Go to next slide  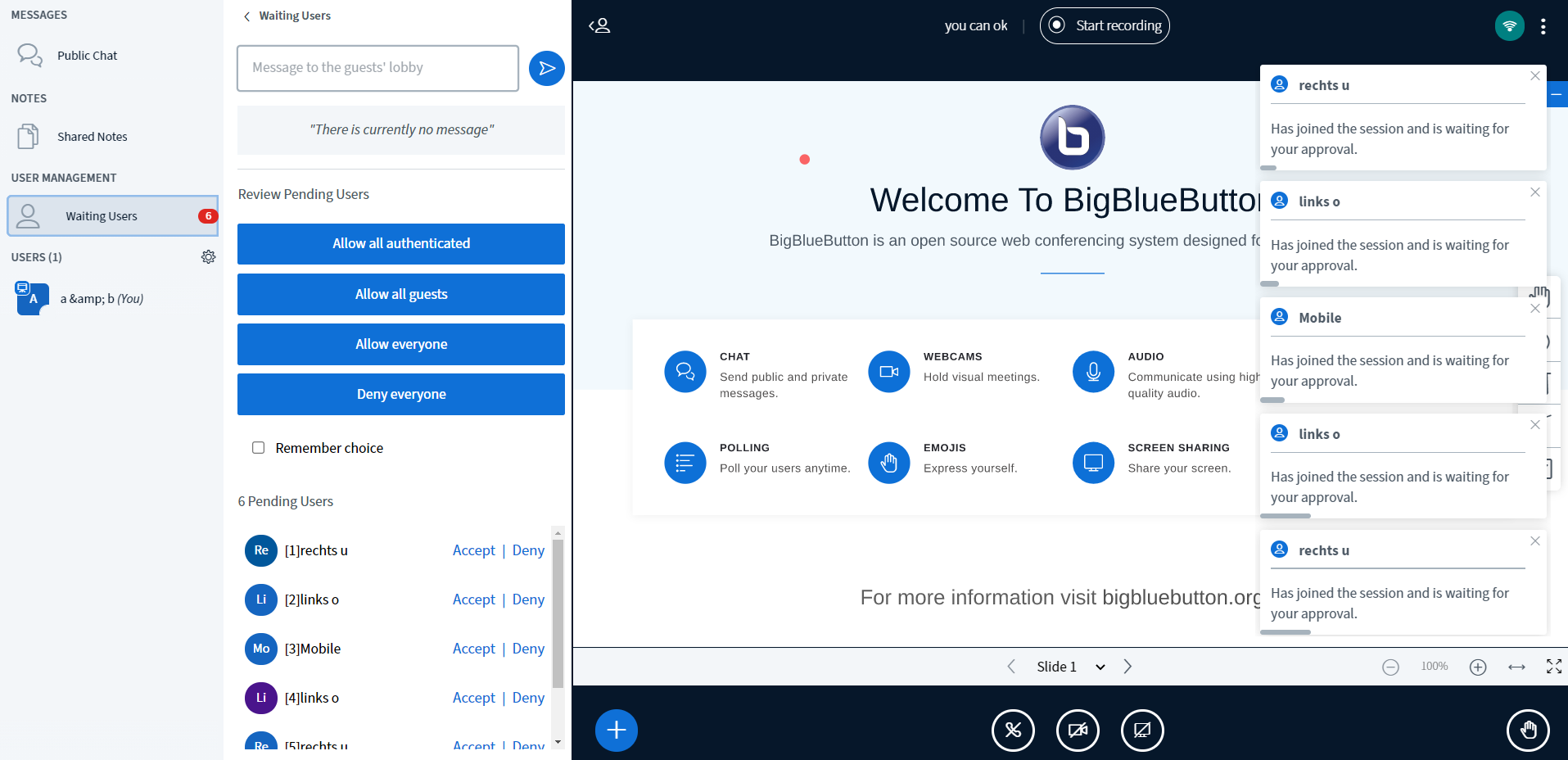(1127, 667)
